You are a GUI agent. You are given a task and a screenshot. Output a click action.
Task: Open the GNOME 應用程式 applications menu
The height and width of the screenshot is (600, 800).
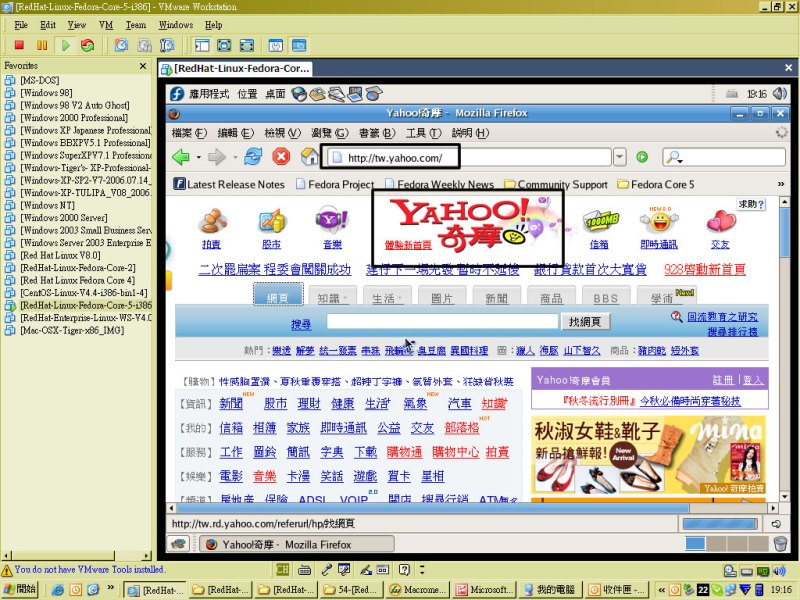point(209,94)
